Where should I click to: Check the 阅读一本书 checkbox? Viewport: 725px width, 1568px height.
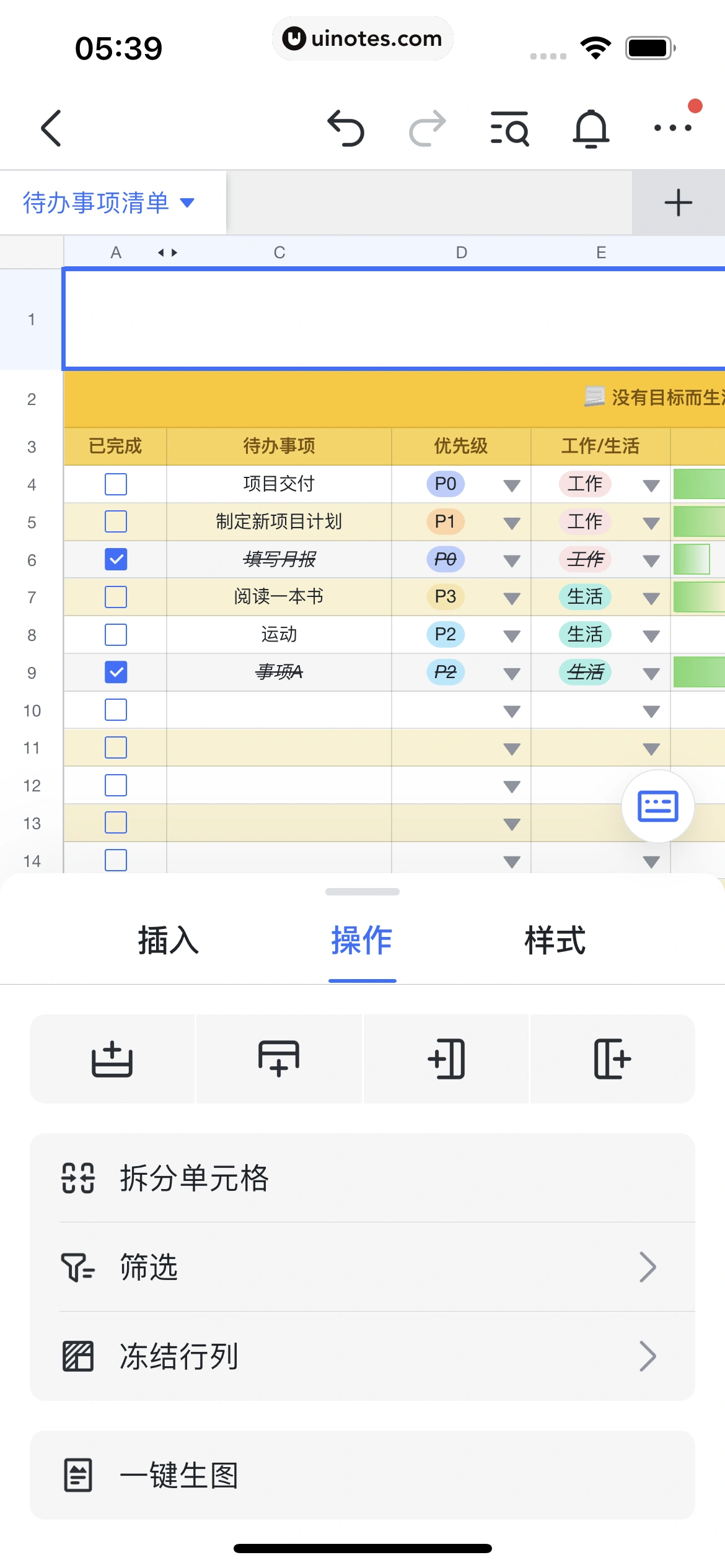point(116,597)
